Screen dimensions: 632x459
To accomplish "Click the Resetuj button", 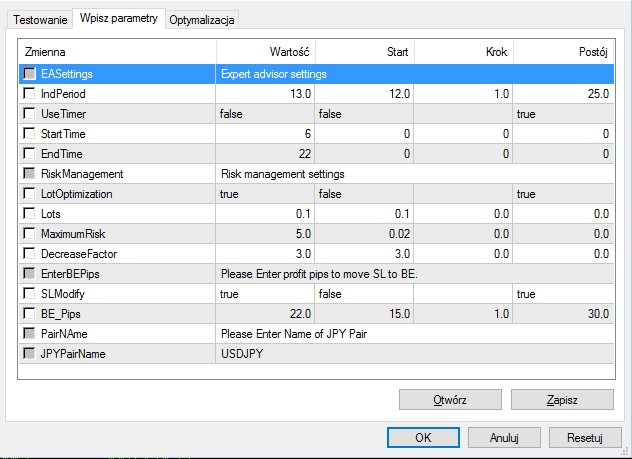I will (x=585, y=438).
